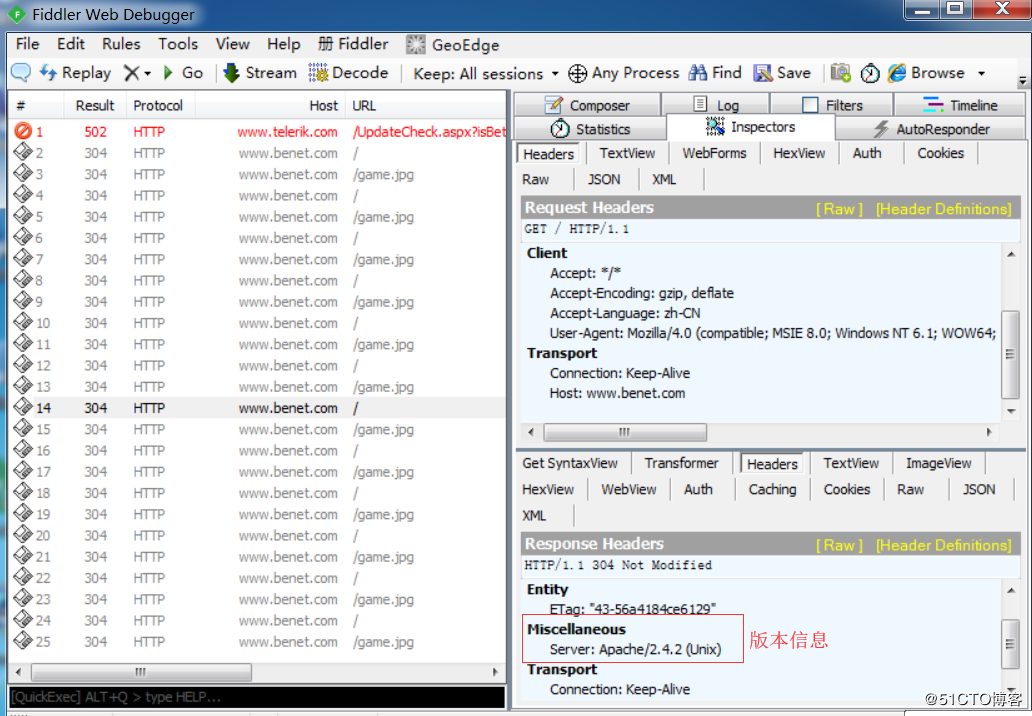Click the Remove X toolbar icon
Screen dimensions: 1032x716
pyautogui.click(x=132, y=72)
